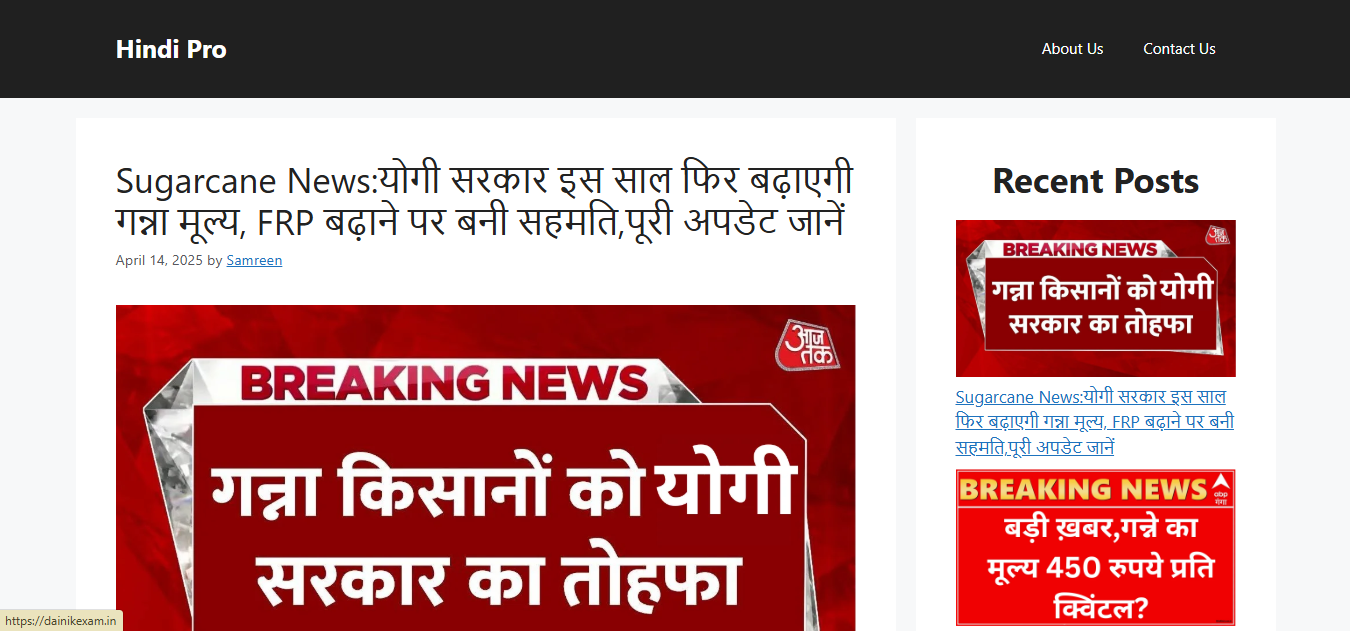1350x631 pixels.
Task: Go to the About Us page
Action: coord(1072,49)
